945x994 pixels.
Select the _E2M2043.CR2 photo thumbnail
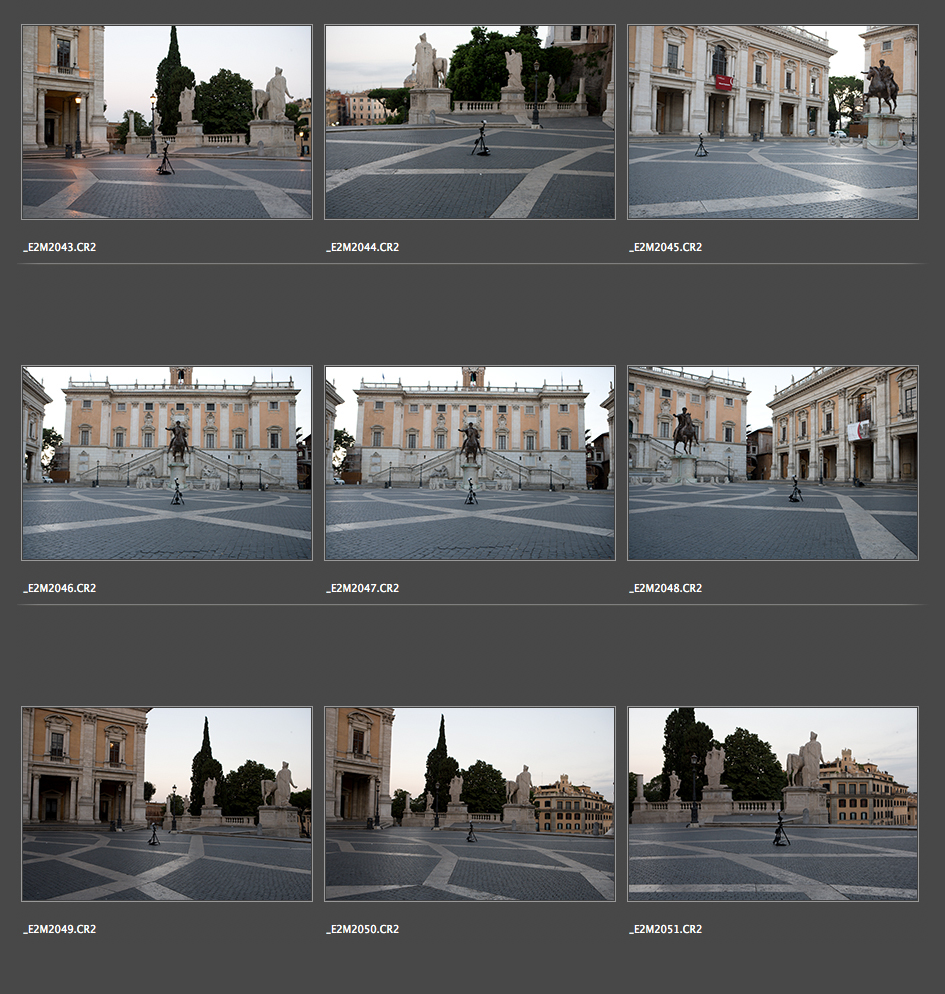(x=167, y=122)
